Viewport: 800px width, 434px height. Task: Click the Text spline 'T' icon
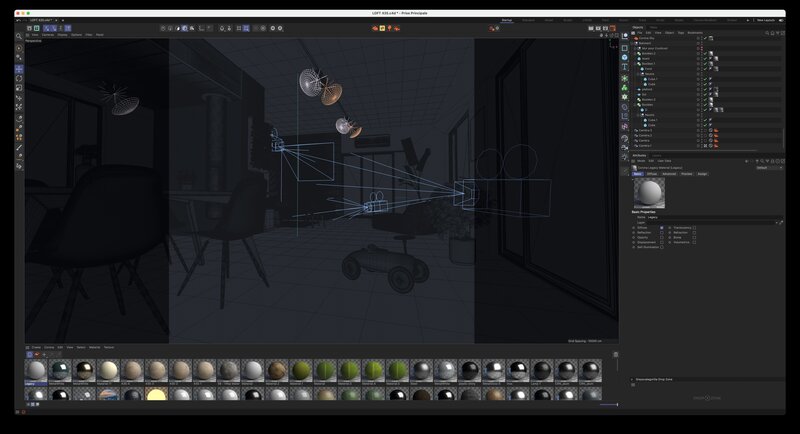click(x=625, y=67)
